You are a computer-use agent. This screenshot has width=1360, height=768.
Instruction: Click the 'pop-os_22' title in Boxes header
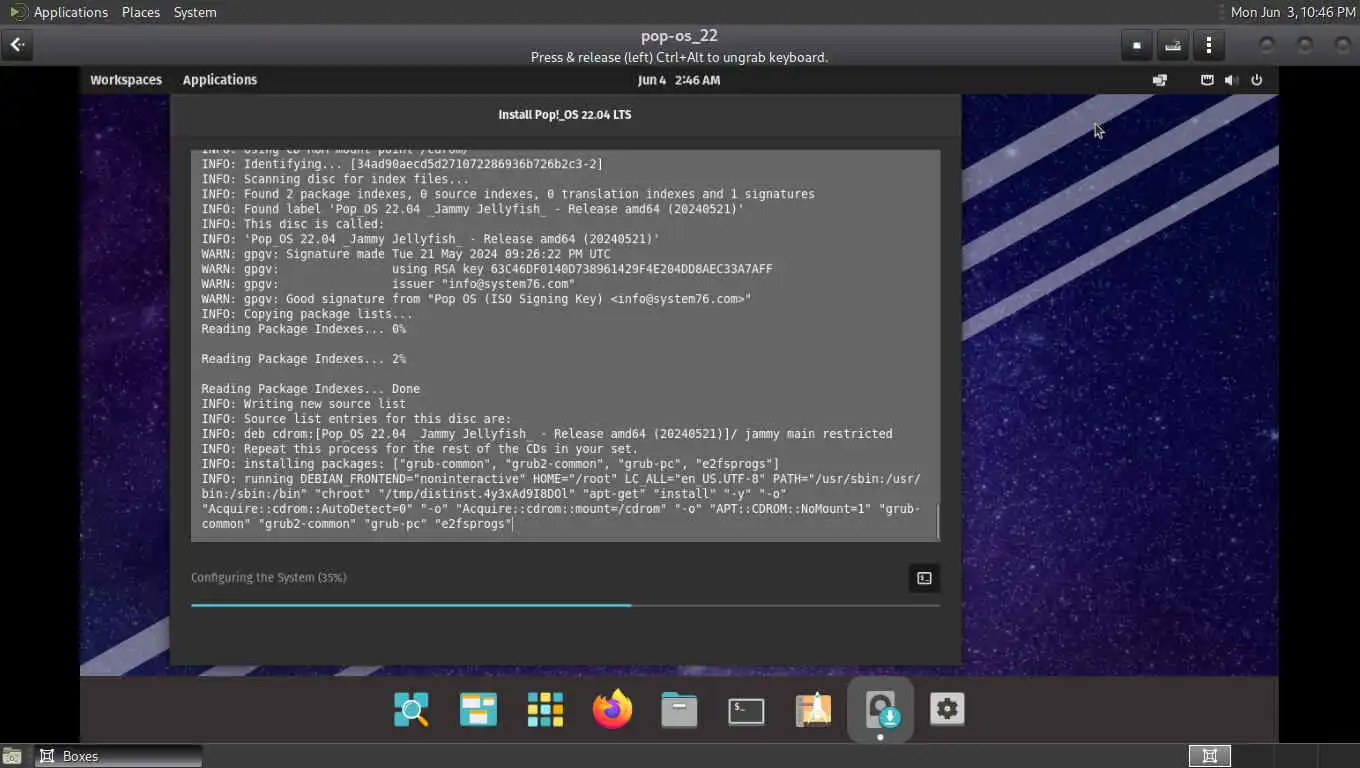tap(679, 36)
